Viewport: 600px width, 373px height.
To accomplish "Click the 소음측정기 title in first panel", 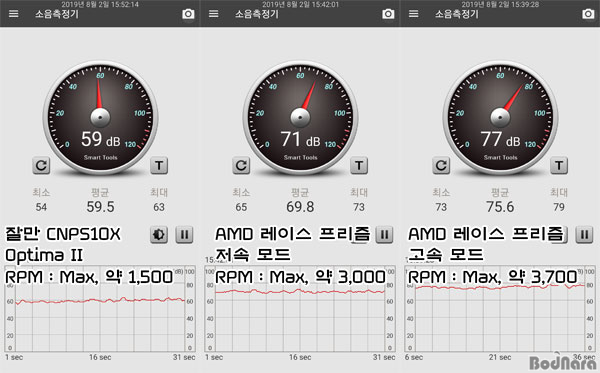I will tap(57, 14).
